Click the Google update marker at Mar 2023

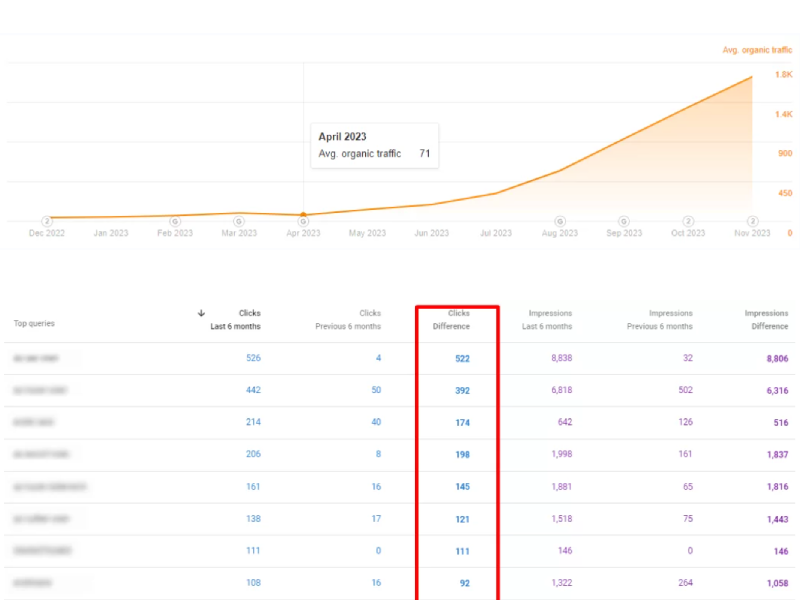(x=239, y=221)
